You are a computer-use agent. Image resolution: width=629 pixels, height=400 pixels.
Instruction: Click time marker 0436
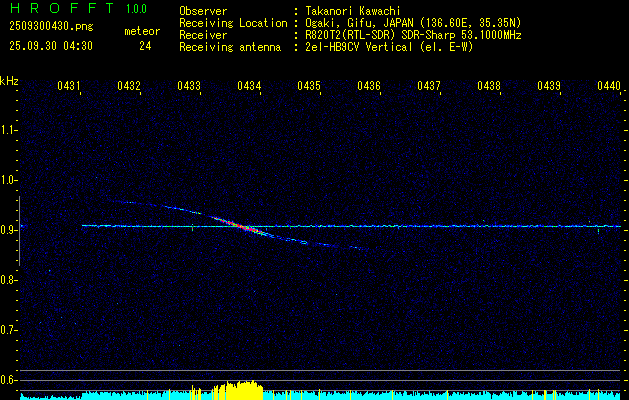click(369, 86)
